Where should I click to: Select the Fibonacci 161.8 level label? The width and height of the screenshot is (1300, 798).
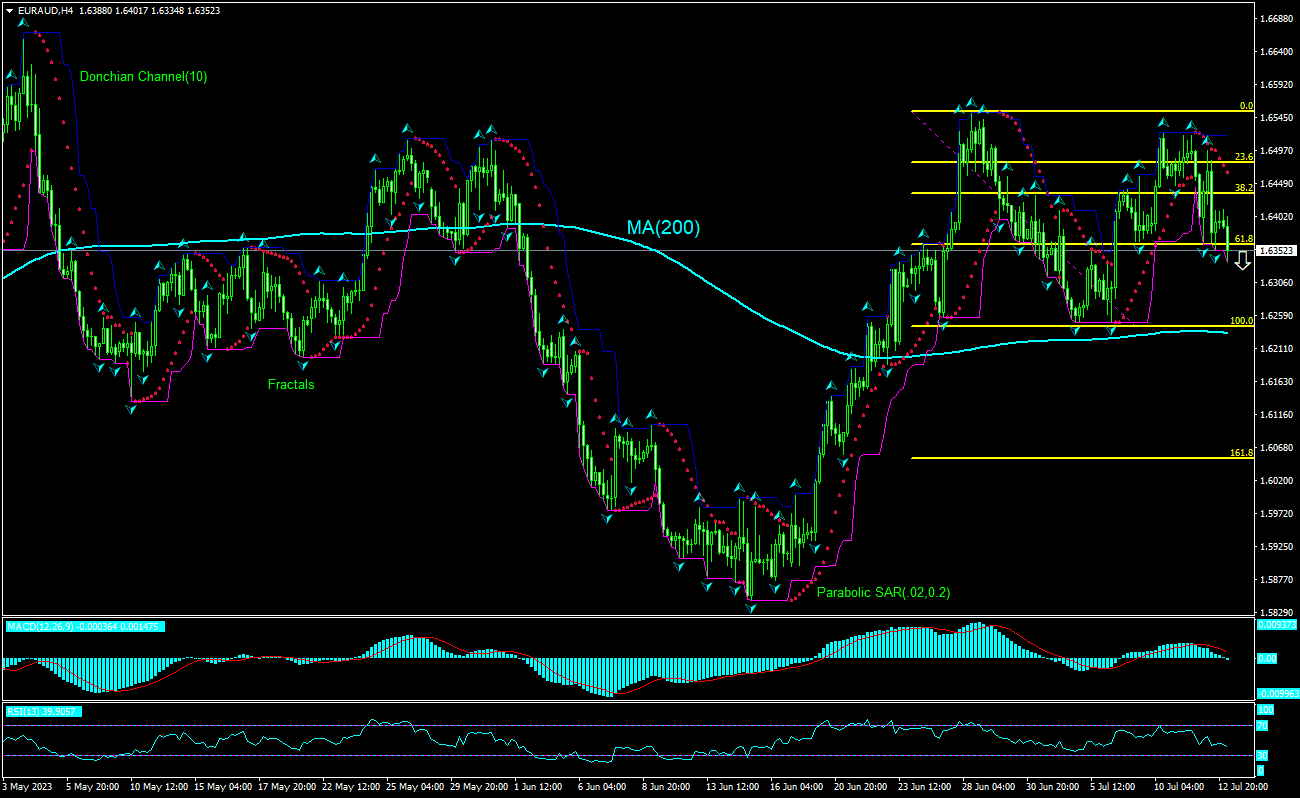(1241, 452)
